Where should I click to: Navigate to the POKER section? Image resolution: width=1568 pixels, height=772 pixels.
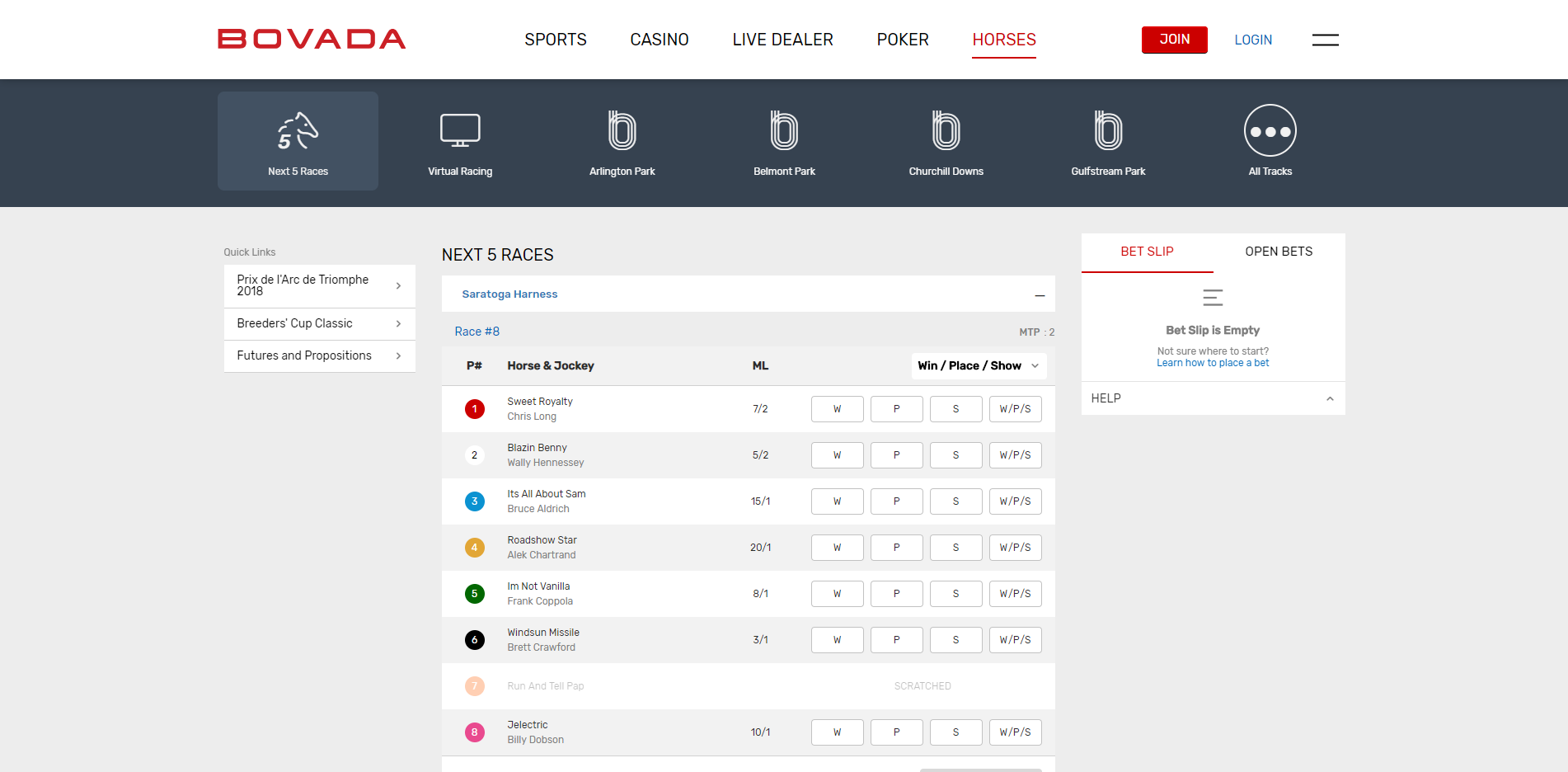902,39
